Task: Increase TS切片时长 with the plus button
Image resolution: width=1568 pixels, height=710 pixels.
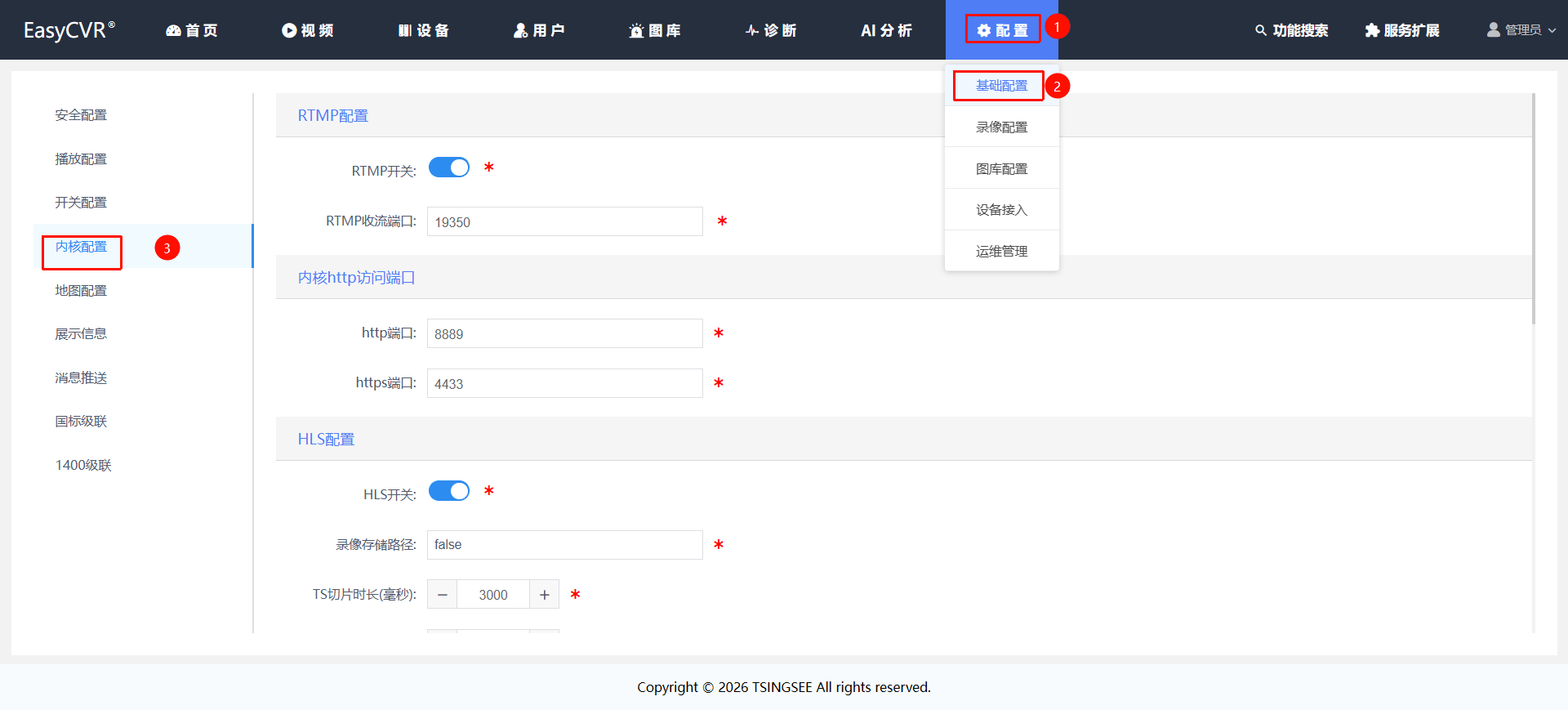Action: [x=544, y=595]
